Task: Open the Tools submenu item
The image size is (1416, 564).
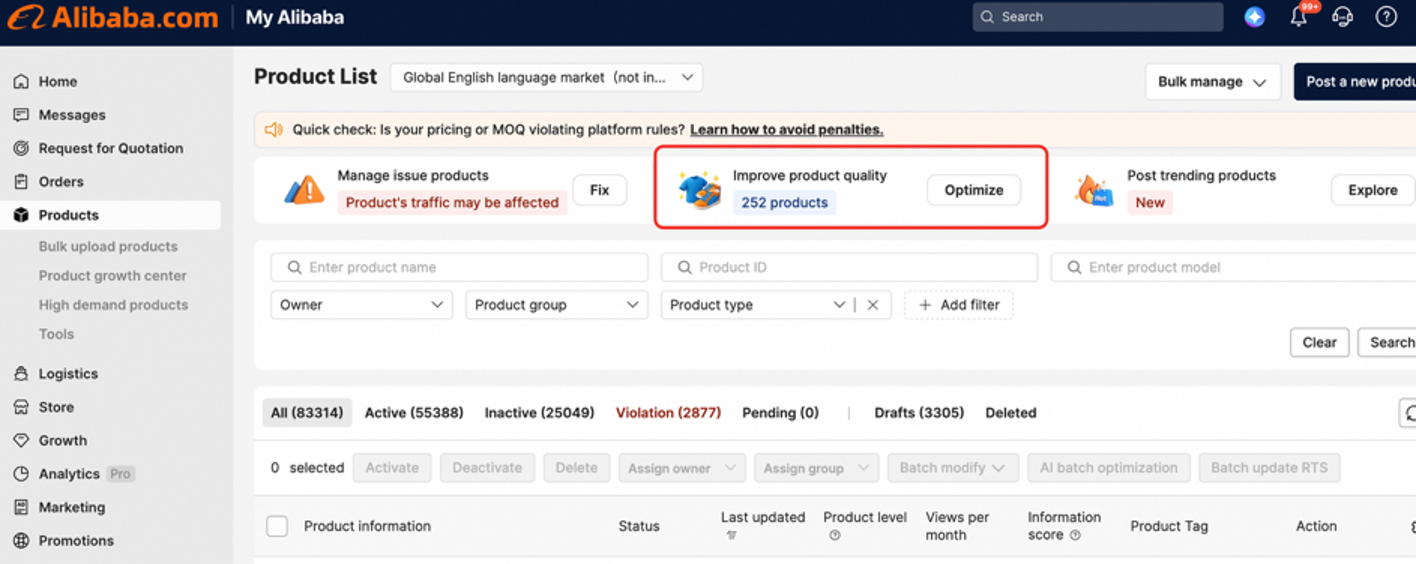Action: (56, 334)
